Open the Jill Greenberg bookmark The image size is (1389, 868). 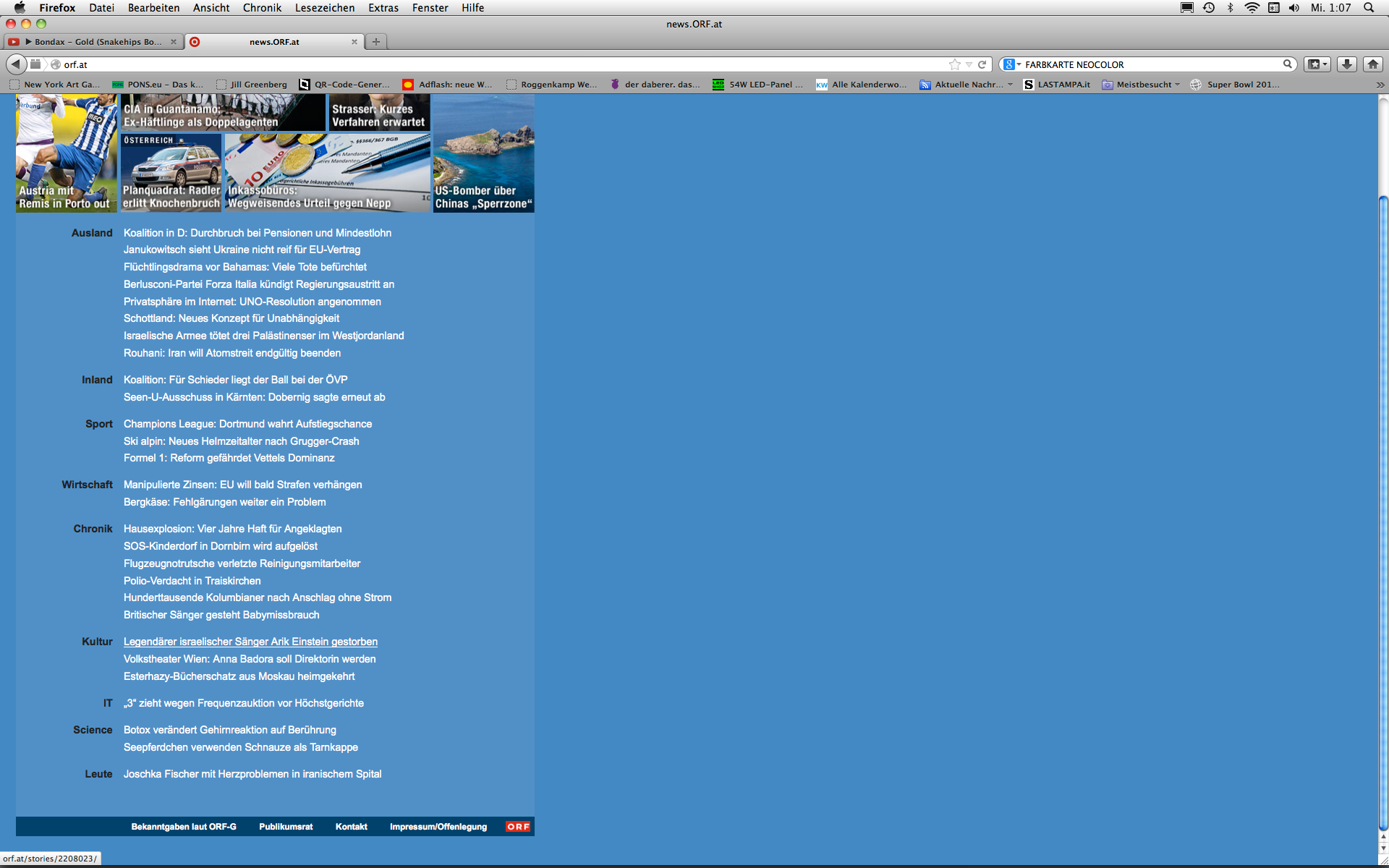[252, 85]
